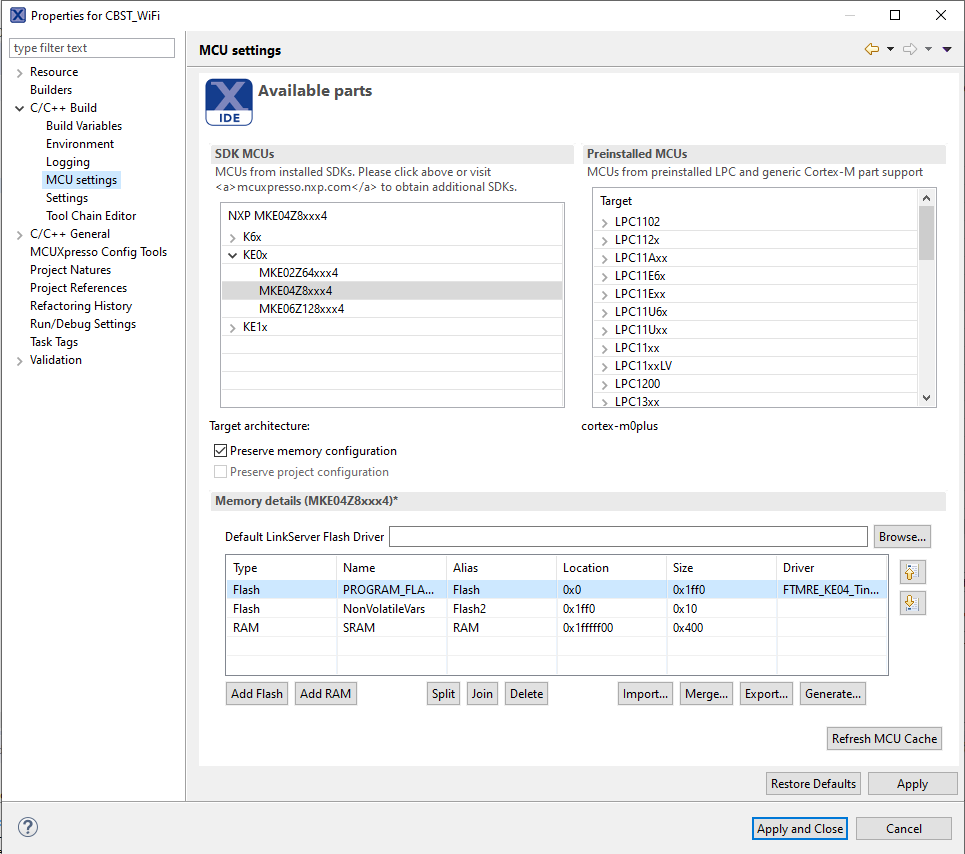Screen dimensions: 965x854
Task: Click the Delete memory region button
Action: pyautogui.click(x=526, y=693)
